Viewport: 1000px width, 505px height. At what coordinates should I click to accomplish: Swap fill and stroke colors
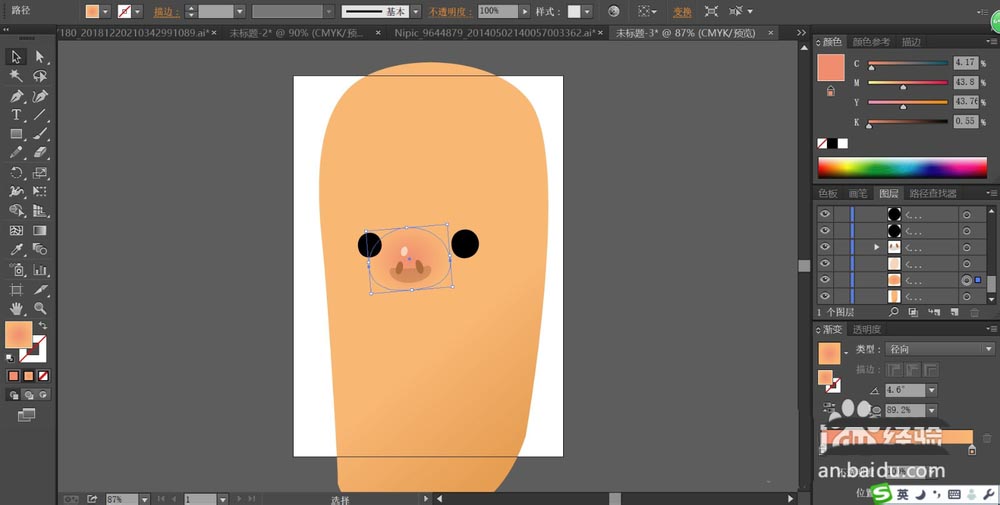43,326
